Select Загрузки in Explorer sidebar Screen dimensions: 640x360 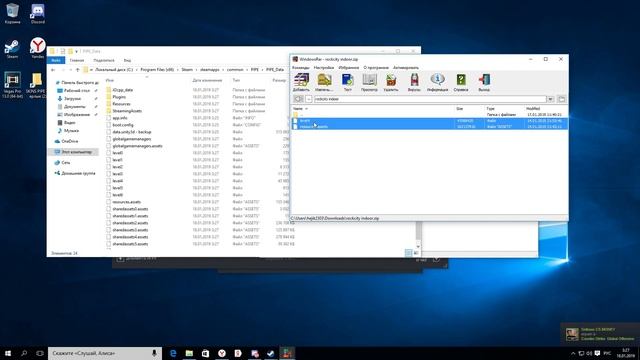tap(72, 98)
